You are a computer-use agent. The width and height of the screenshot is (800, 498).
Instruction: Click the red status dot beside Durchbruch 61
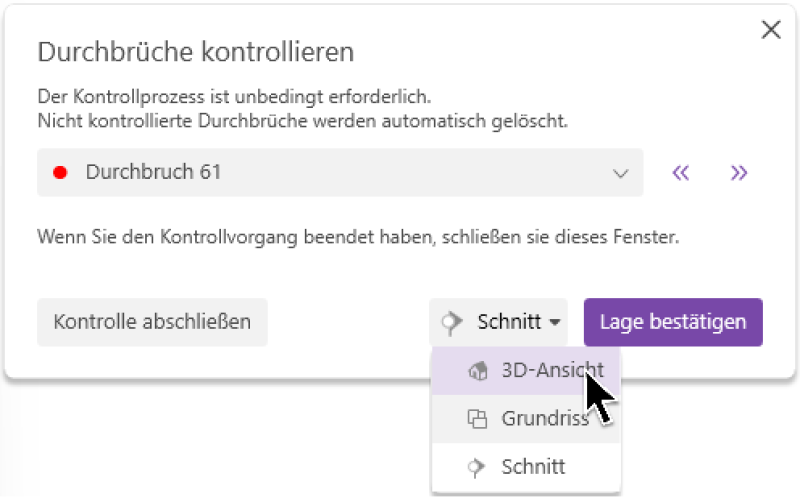(x=60, y=173)
